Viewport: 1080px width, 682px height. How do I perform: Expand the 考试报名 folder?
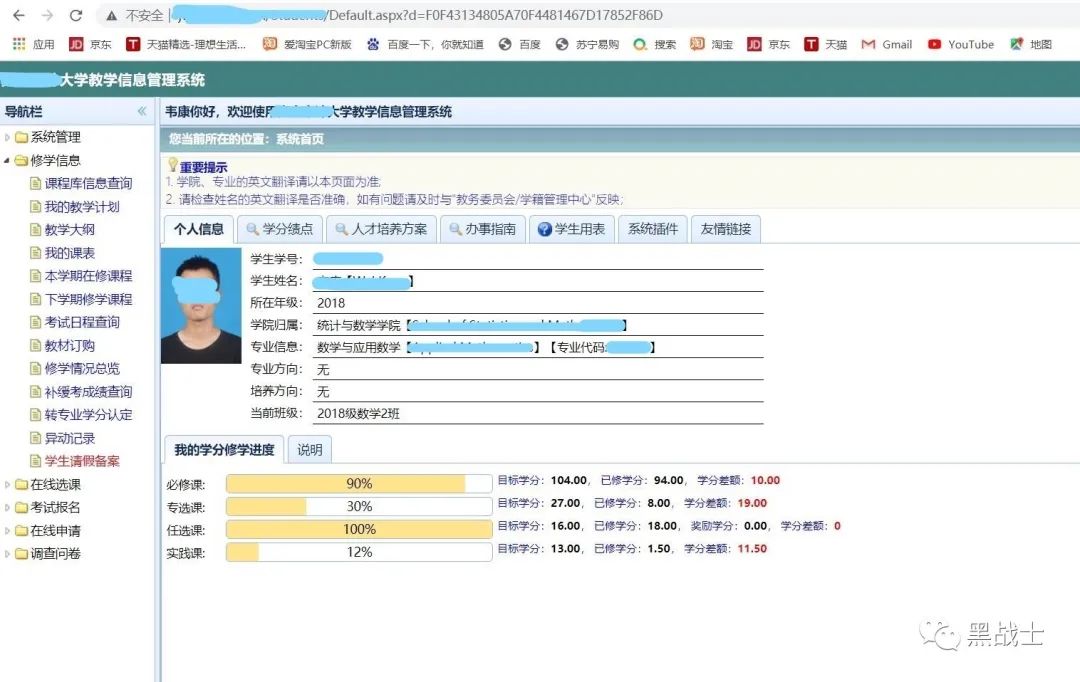pyautogui.click(x=8, y=508)
